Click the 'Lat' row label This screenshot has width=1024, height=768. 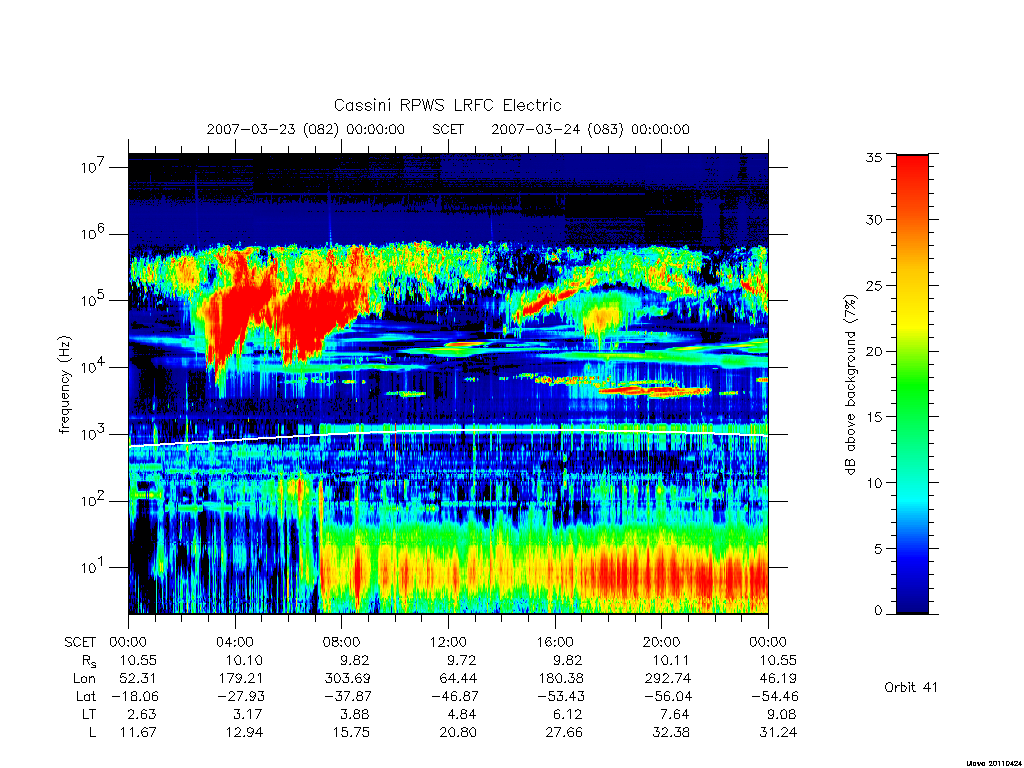click(x=86, y=696)
